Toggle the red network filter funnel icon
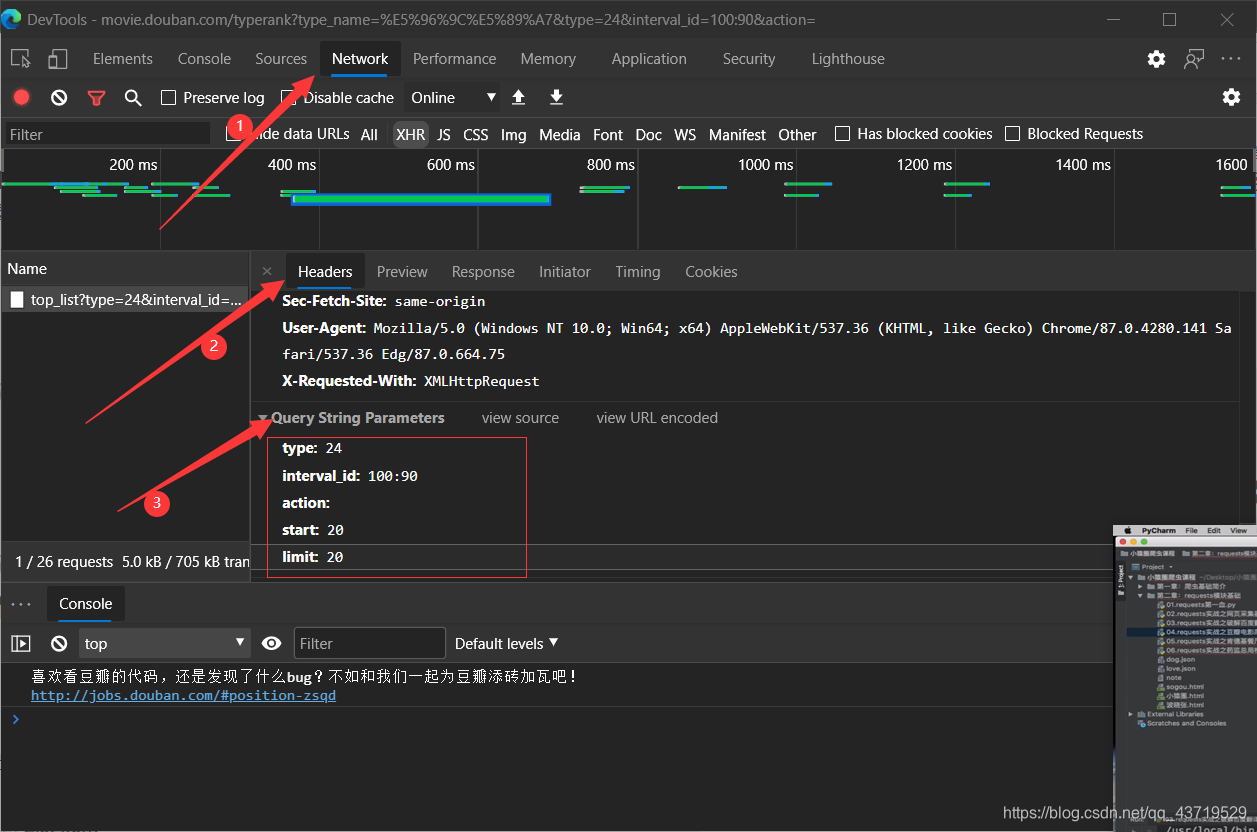The image size is (1257, 832). 96,97
